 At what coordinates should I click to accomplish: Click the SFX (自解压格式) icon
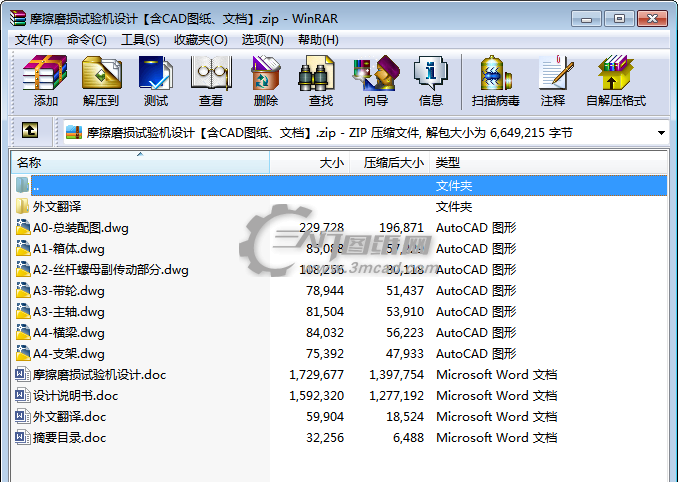(x=615, y=73)
